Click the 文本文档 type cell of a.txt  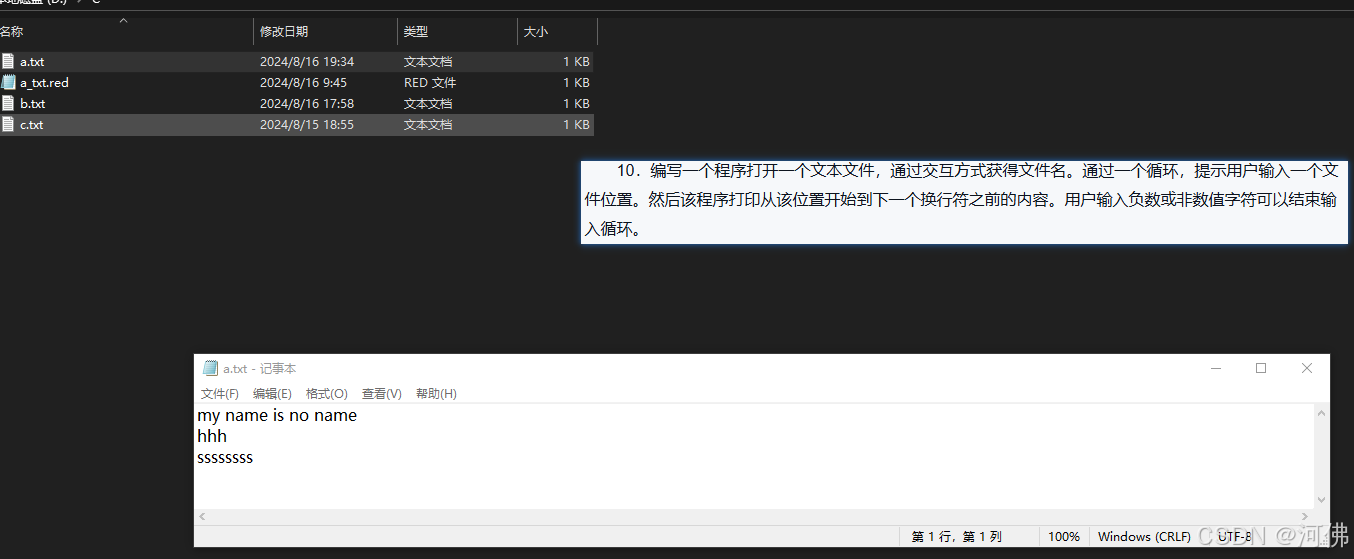428,62
